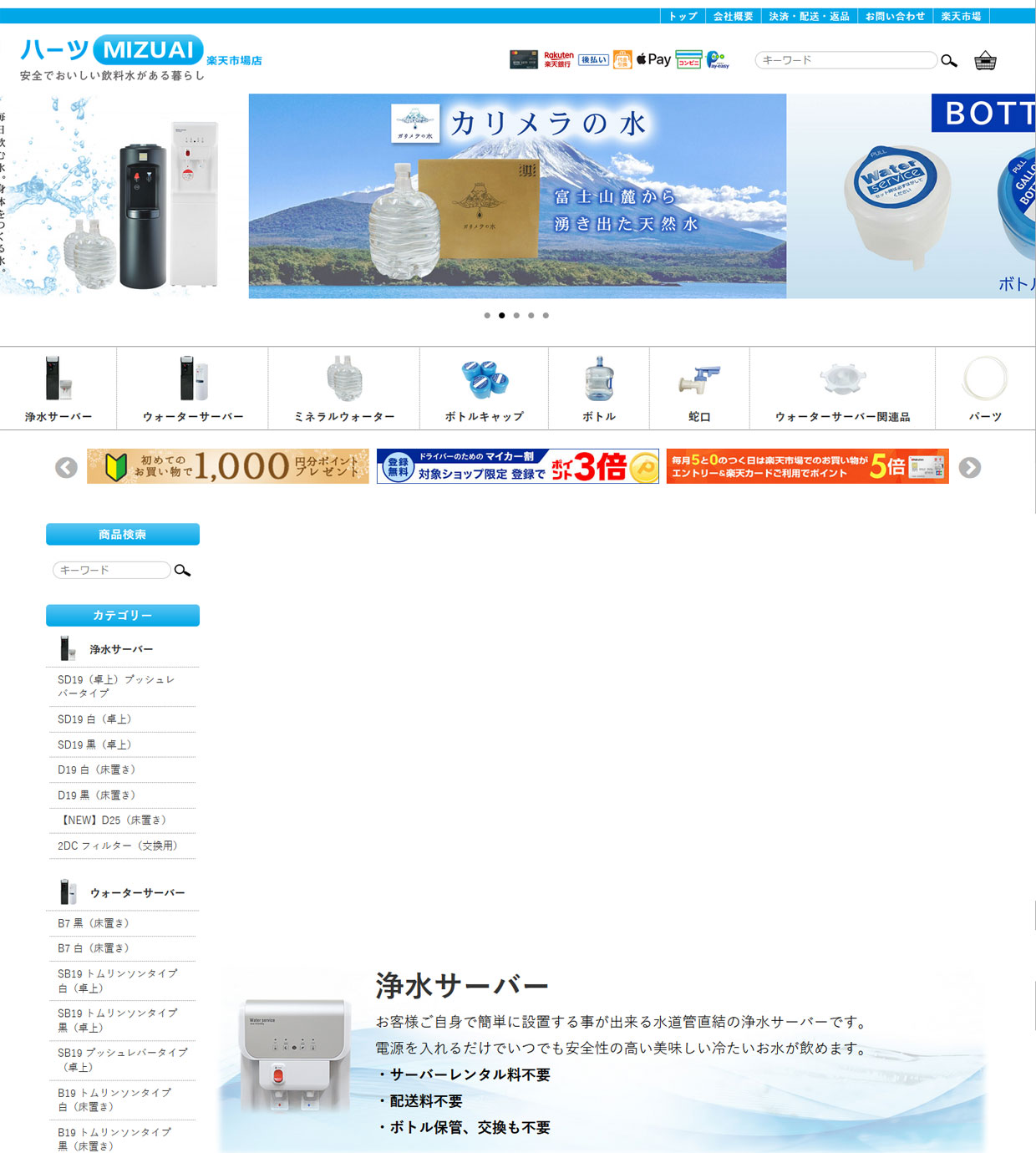Open sidebar 浄水サーバー category heading
1036x1153 pixels.
tap(122, 649)
